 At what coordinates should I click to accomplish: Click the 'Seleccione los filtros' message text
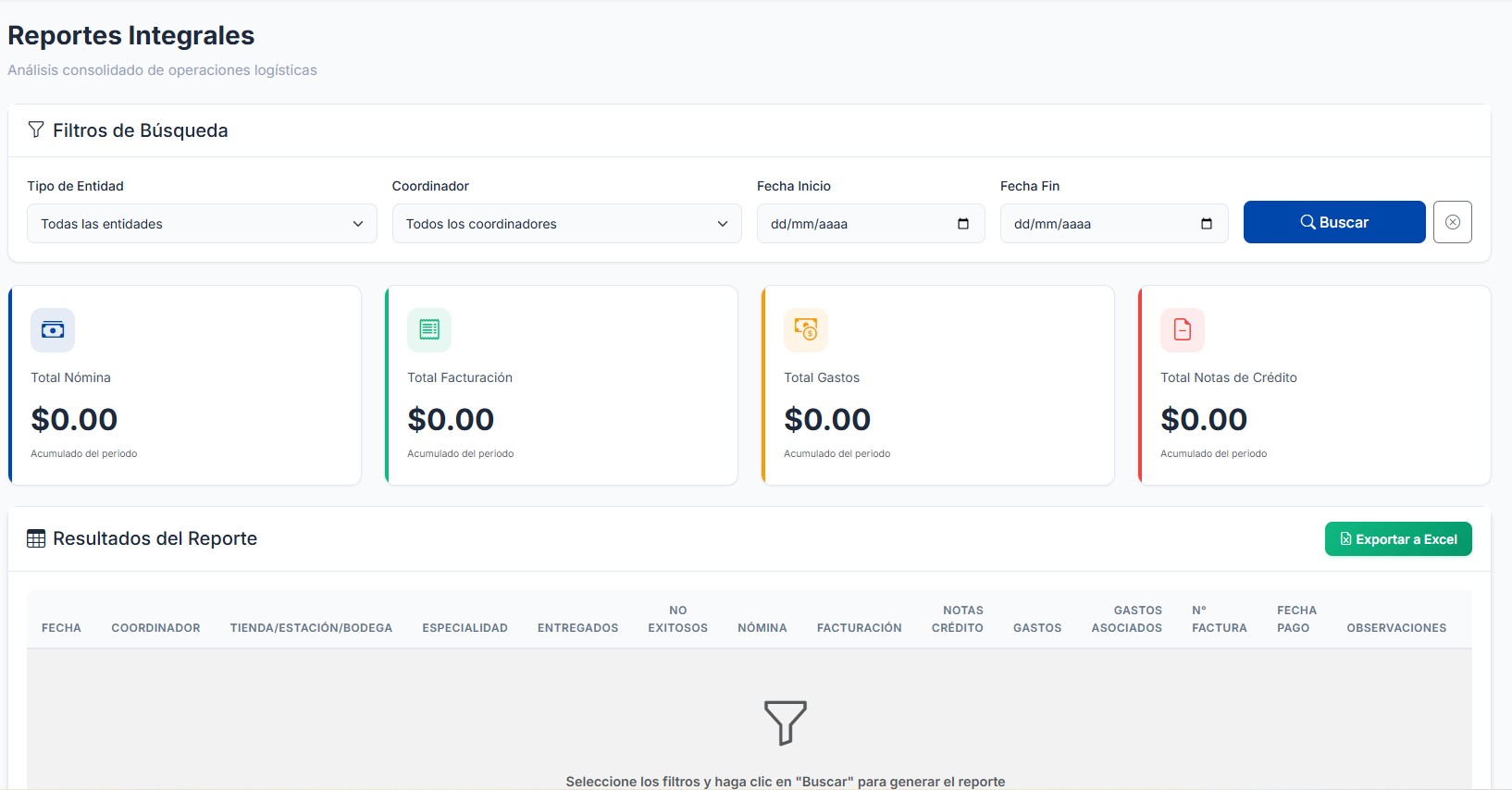[786, 782]
